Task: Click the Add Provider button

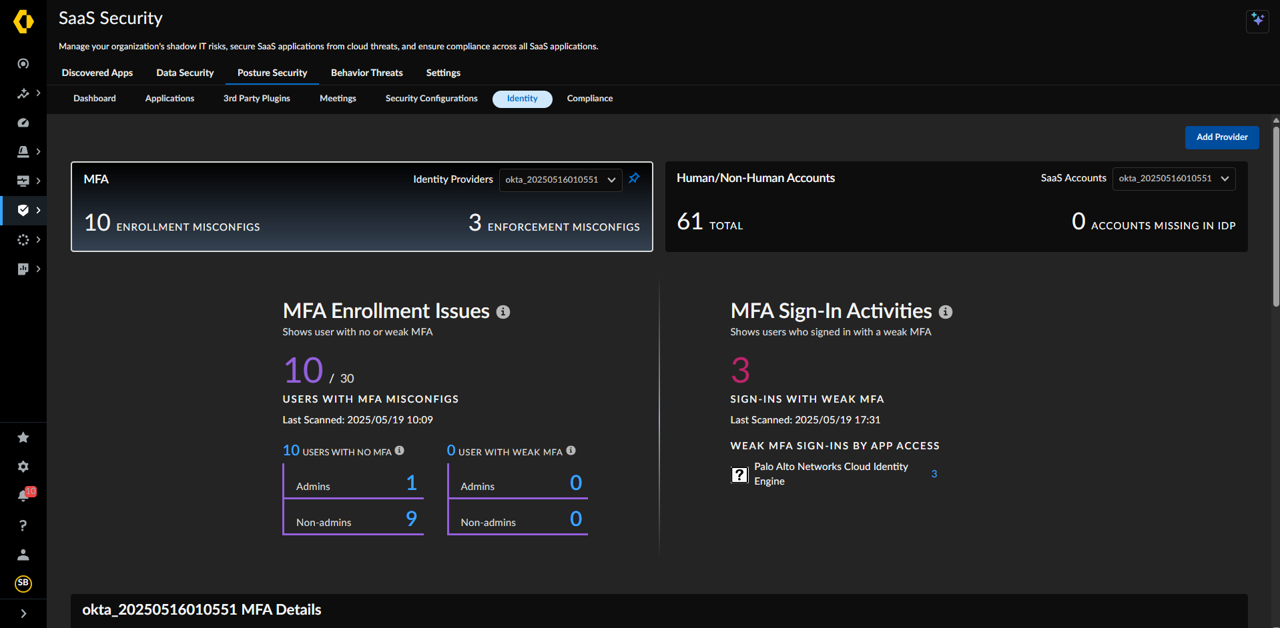Action: (x=1222, y=137)
